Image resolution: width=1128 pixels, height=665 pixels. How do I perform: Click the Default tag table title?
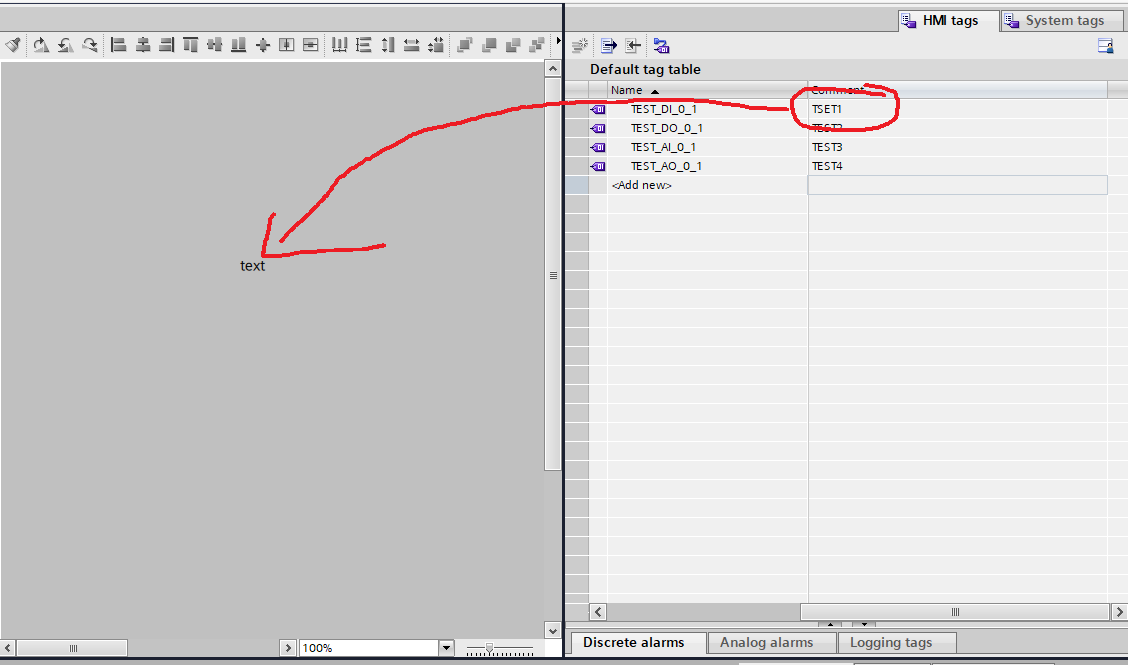point(645,70)
